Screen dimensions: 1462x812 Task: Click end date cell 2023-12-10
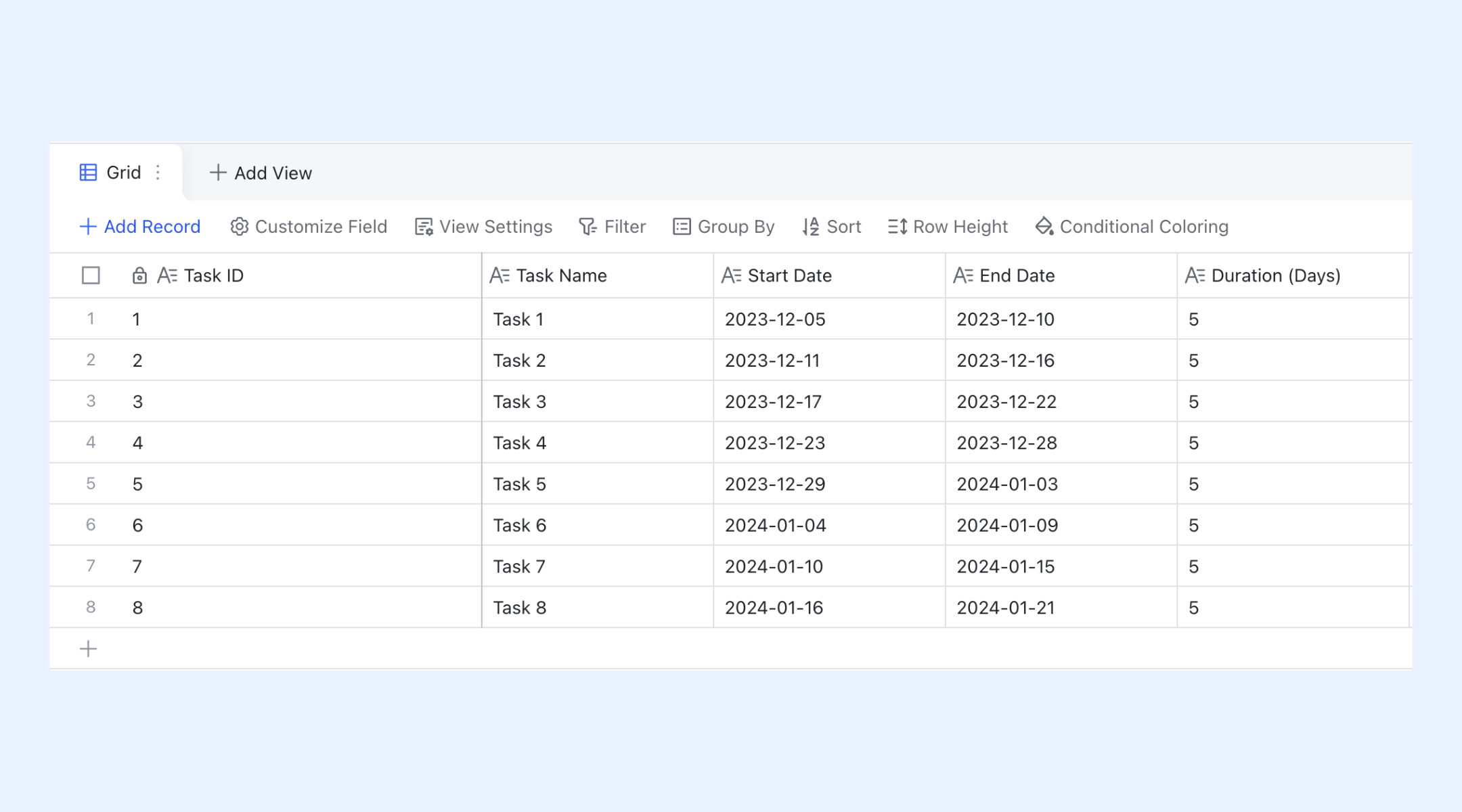pos(1061,319)
